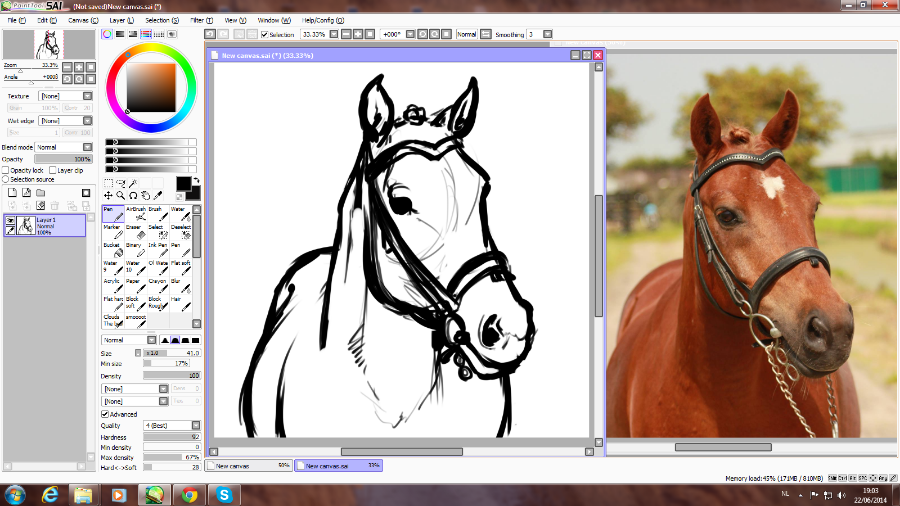
Task: Pick the Marker tool
Action: (x=112, y=231)
